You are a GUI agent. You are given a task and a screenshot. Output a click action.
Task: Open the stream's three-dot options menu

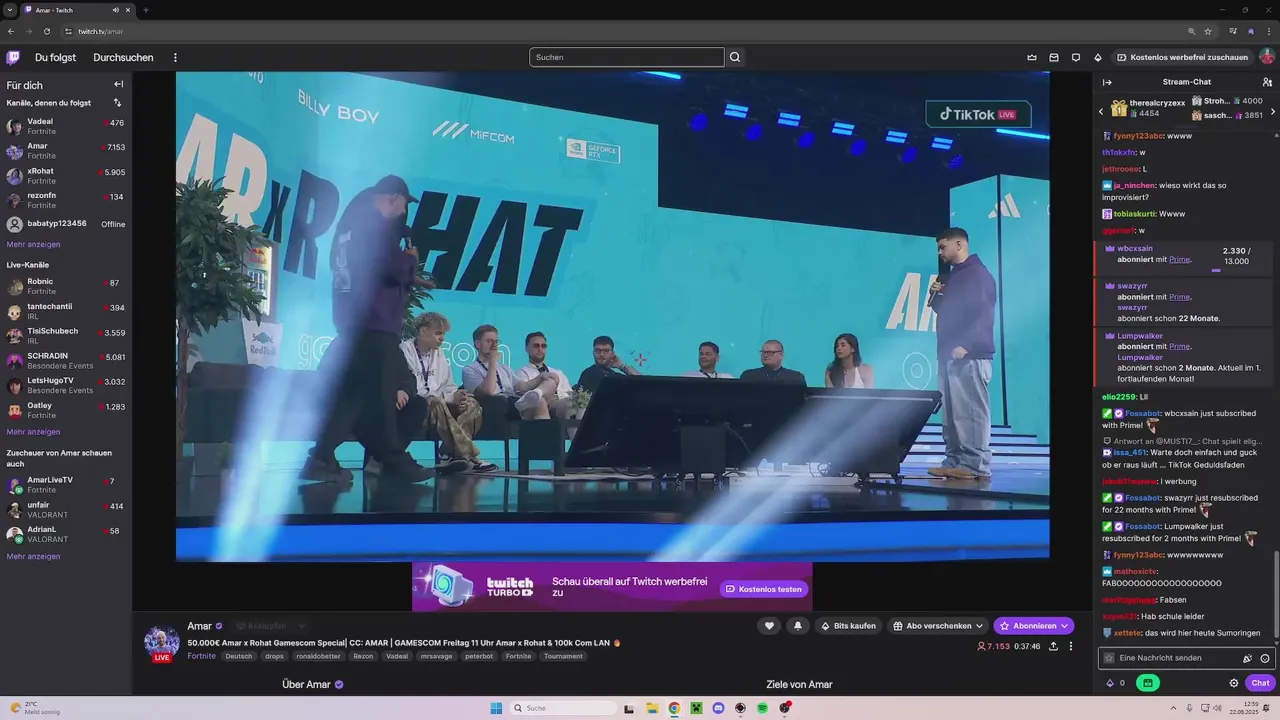coord(1070,646)
